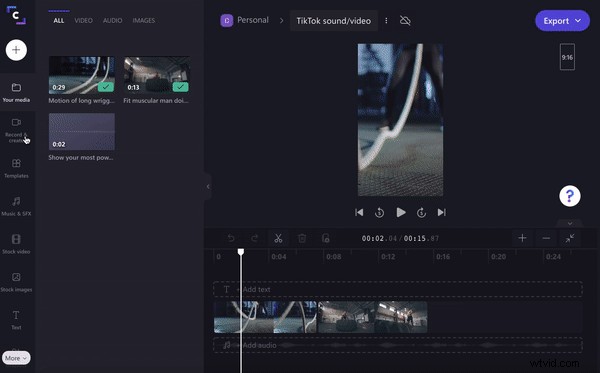This screenshot has width=600, height=373.
Task: Undo the last action
Action: pyautogui.click(x=231, y=238)
